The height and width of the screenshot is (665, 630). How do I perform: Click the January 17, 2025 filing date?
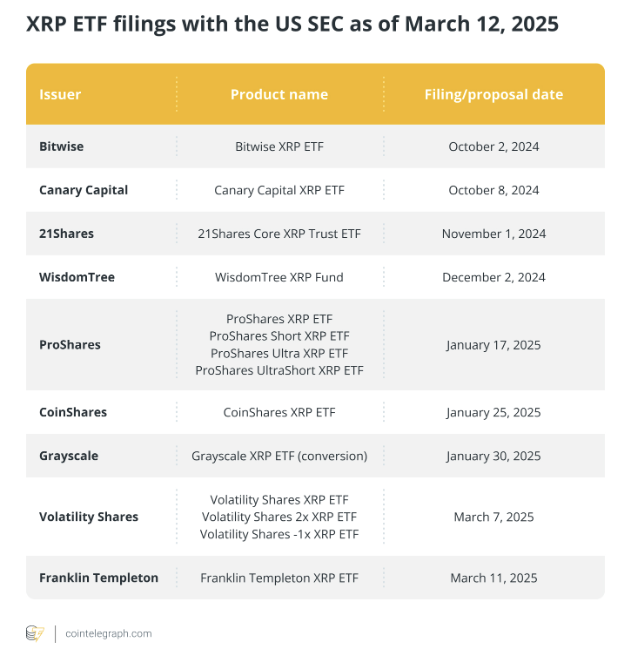click(493, 345)
